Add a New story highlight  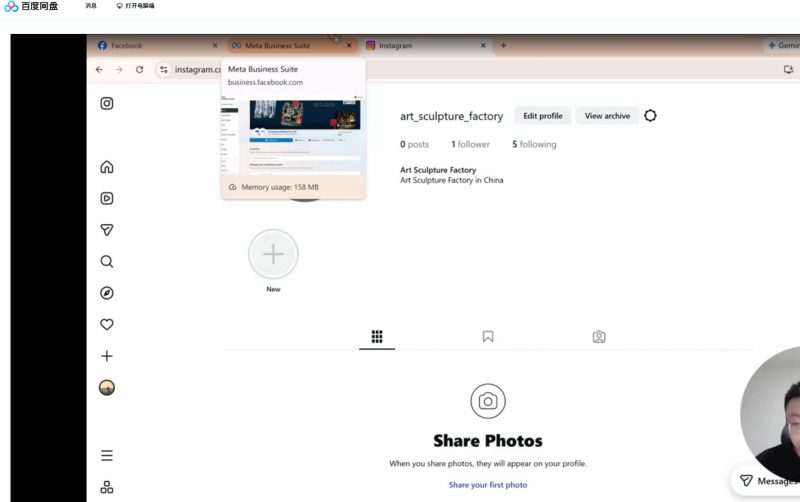pyautogui.click(x=273, y=254)
